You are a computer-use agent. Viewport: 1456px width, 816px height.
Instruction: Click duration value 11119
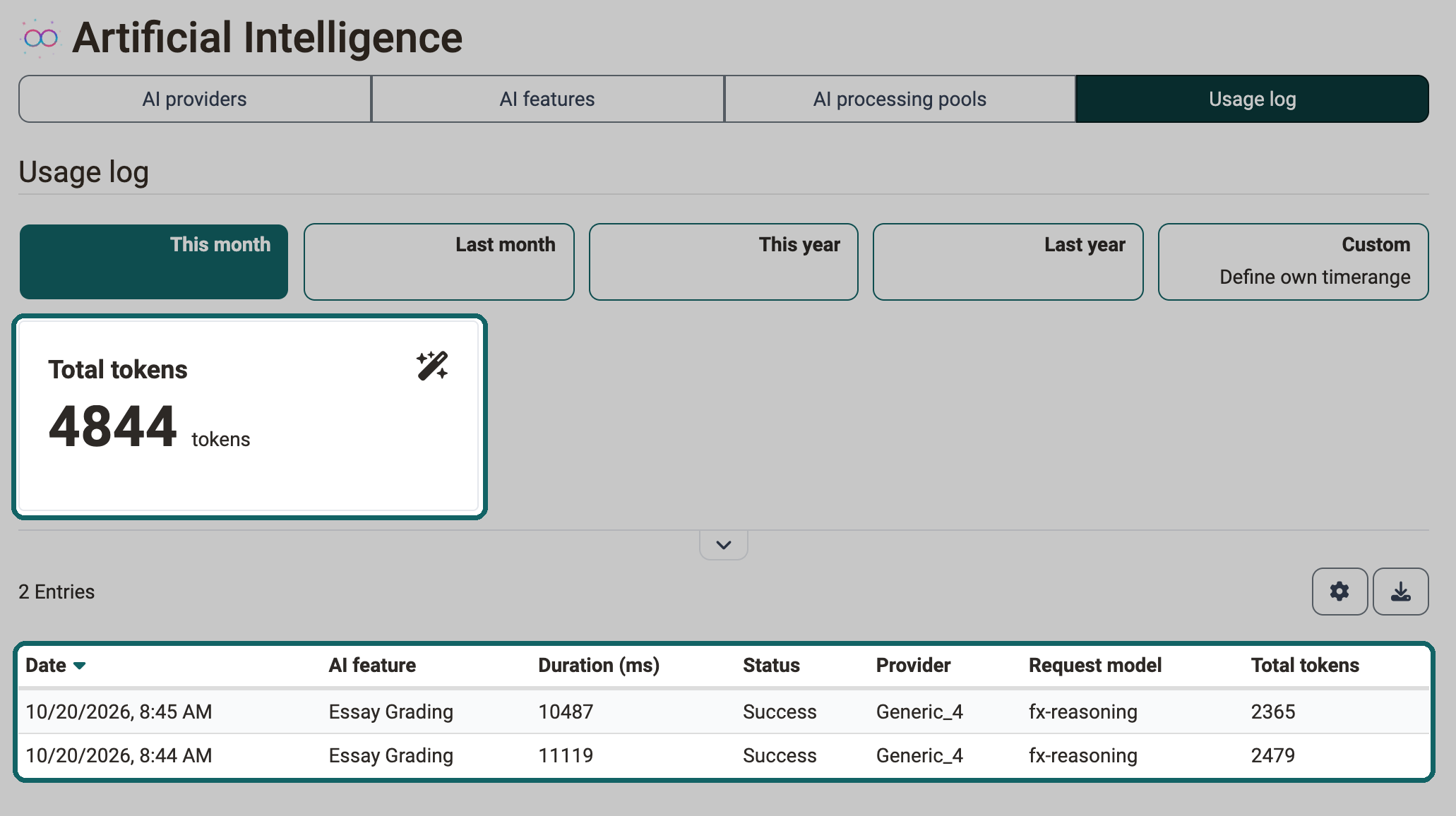[x=566, y=755]
